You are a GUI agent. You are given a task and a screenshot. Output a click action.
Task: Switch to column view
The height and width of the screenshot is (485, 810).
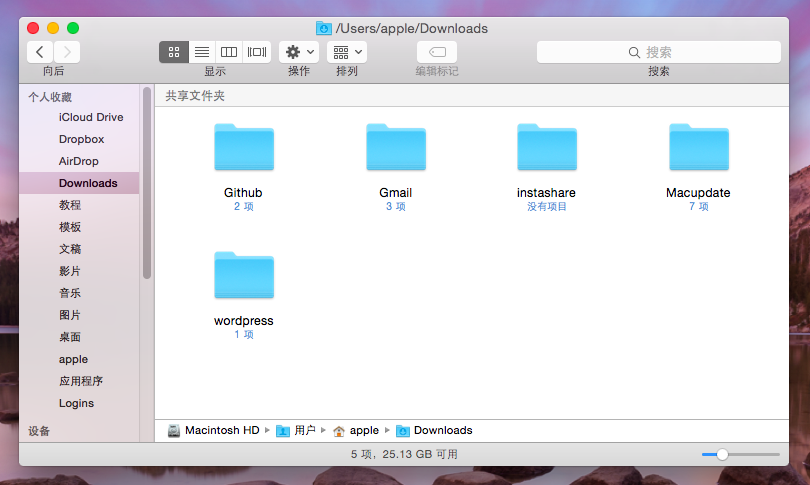click(x=229, y=52)
